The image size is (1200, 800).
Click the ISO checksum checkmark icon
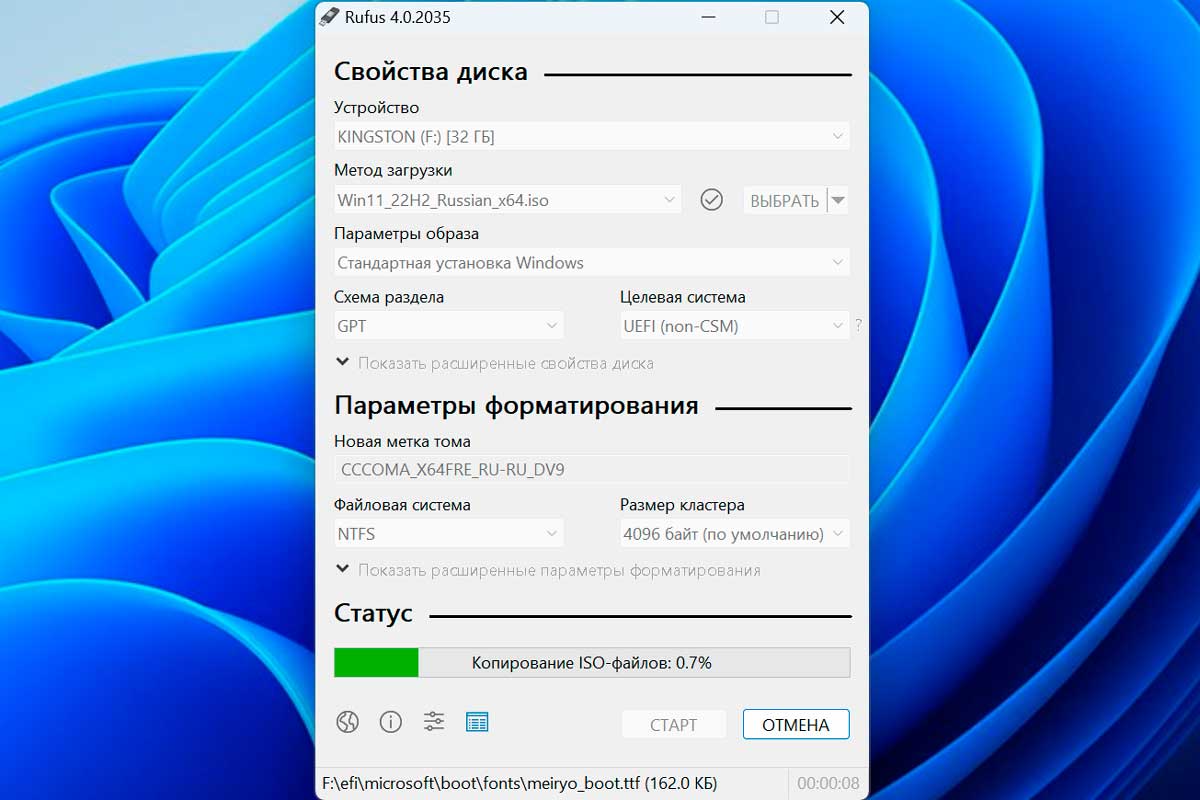711,200
